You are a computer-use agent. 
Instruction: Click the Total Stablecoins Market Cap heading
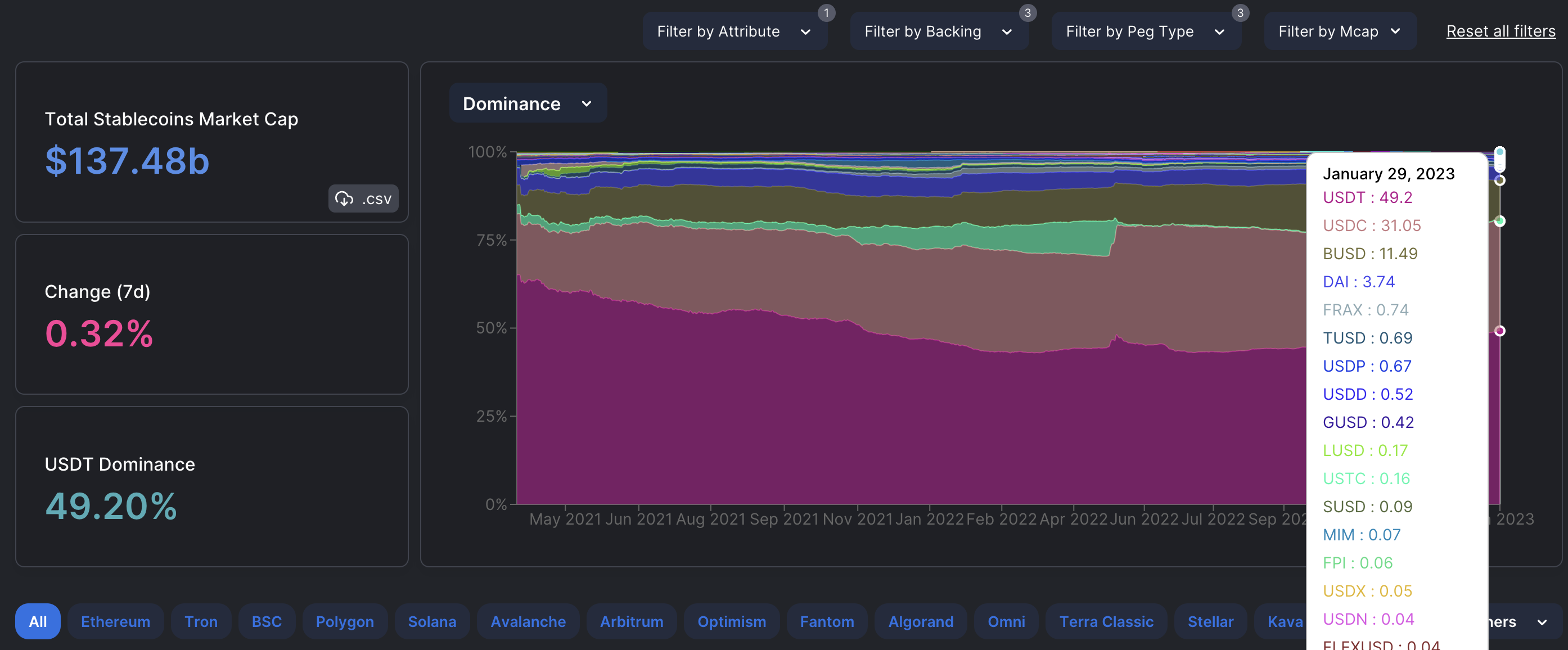coord(171,119)
